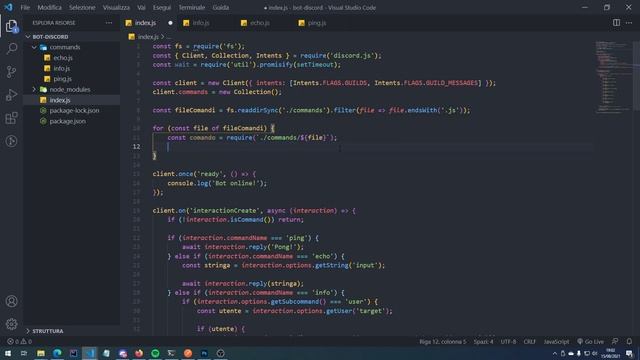Open Microsoft Edge from the taskbar
This screenshot has height=360, width=640.
click(57, 353)
